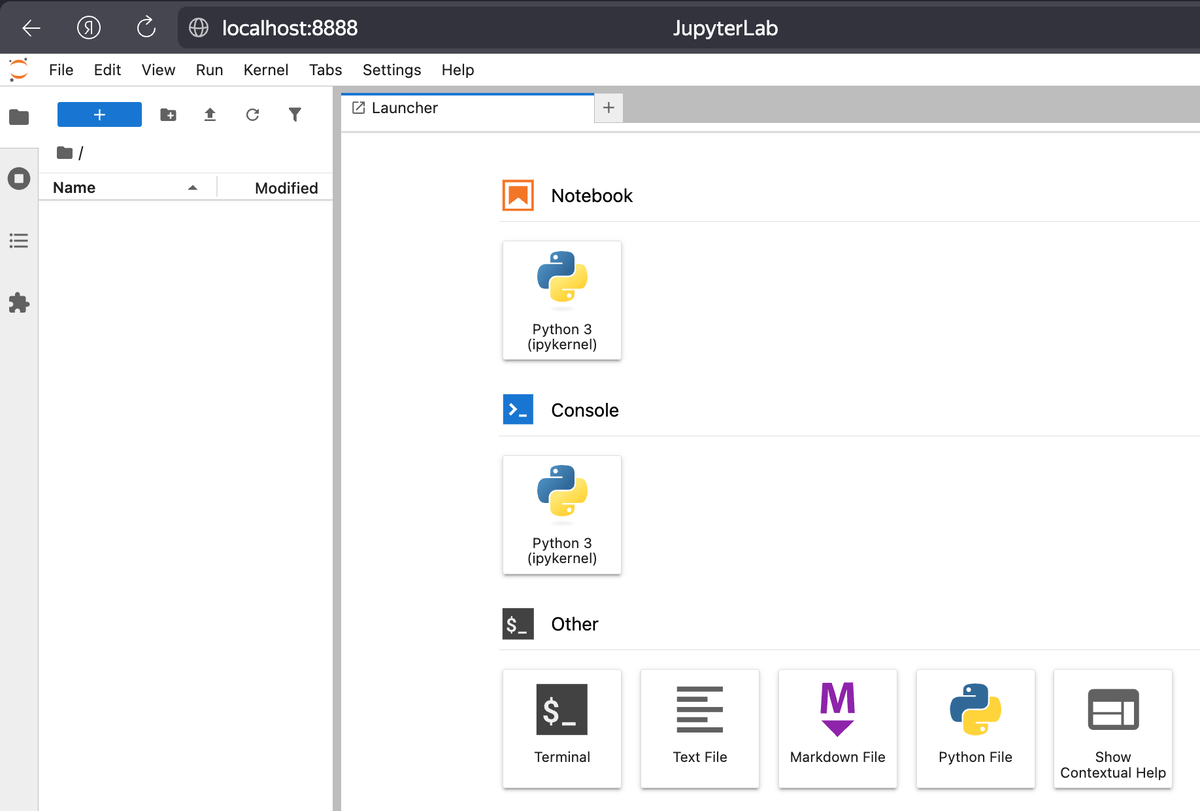Refresh the file browser listing
The image size is (1200, 811).
[x=252, y=115]
